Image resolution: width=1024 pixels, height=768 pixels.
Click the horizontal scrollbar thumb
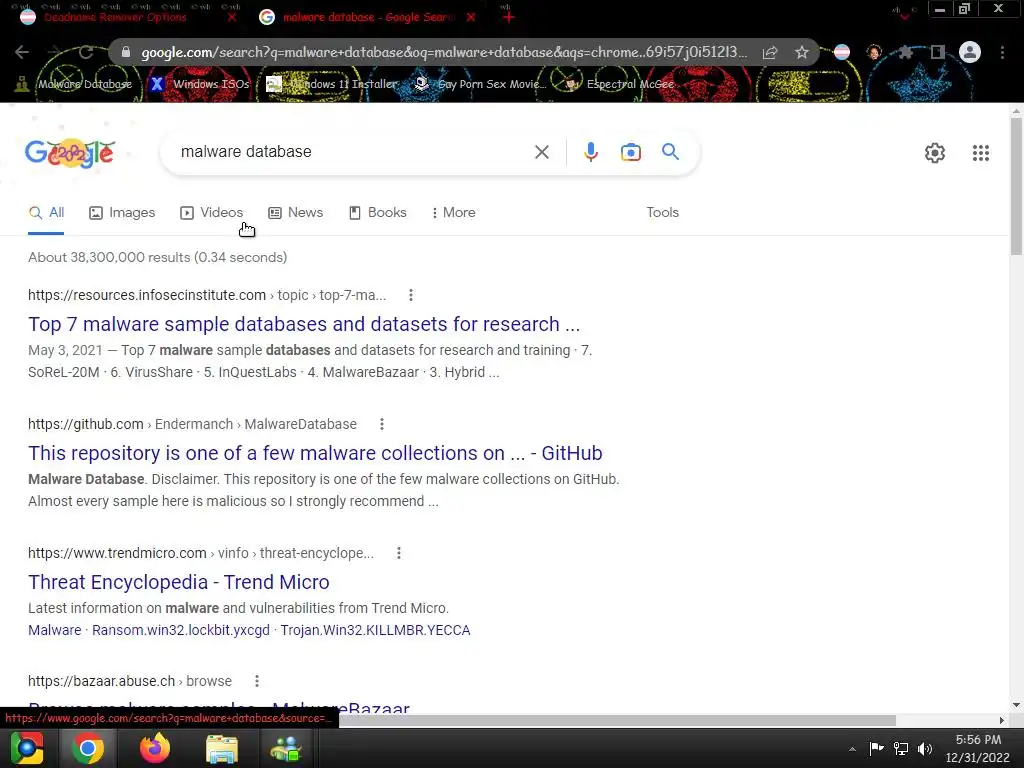coord(617,720)
